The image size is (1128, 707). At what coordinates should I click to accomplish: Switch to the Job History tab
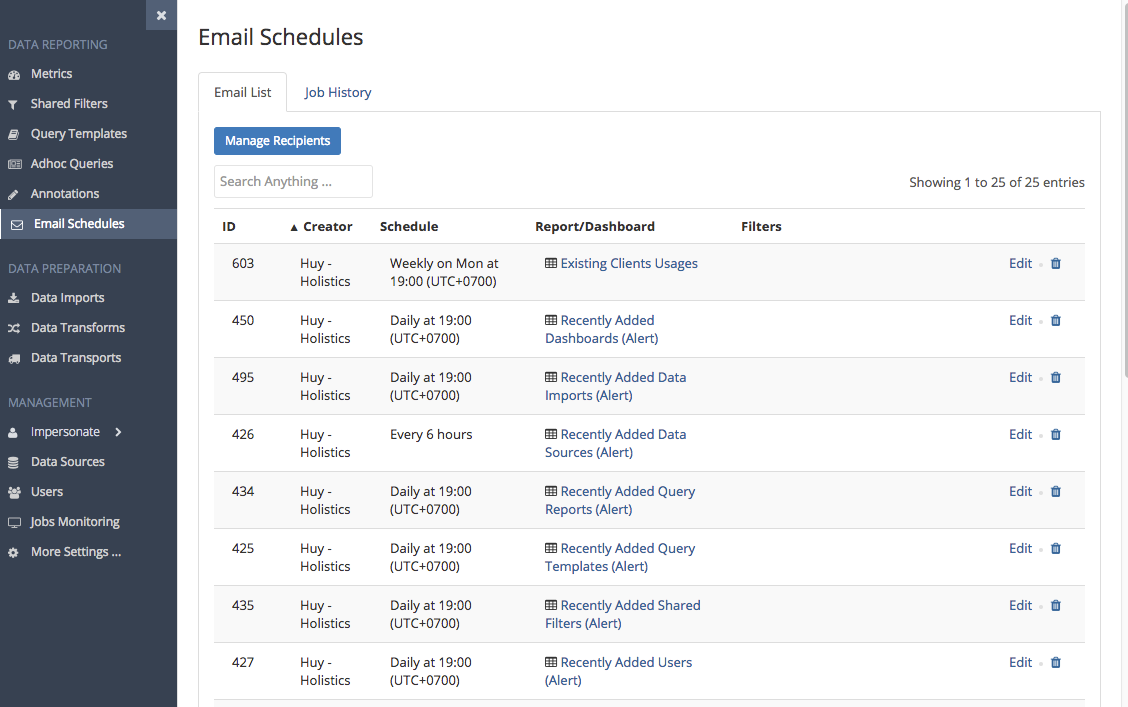[x=337, y=92]
